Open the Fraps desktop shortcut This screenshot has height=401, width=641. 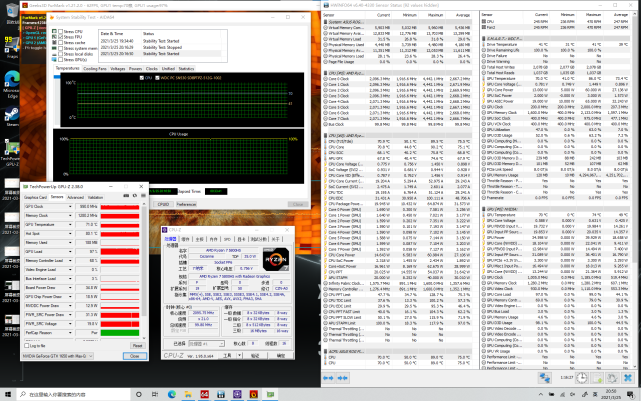(11, 42)
